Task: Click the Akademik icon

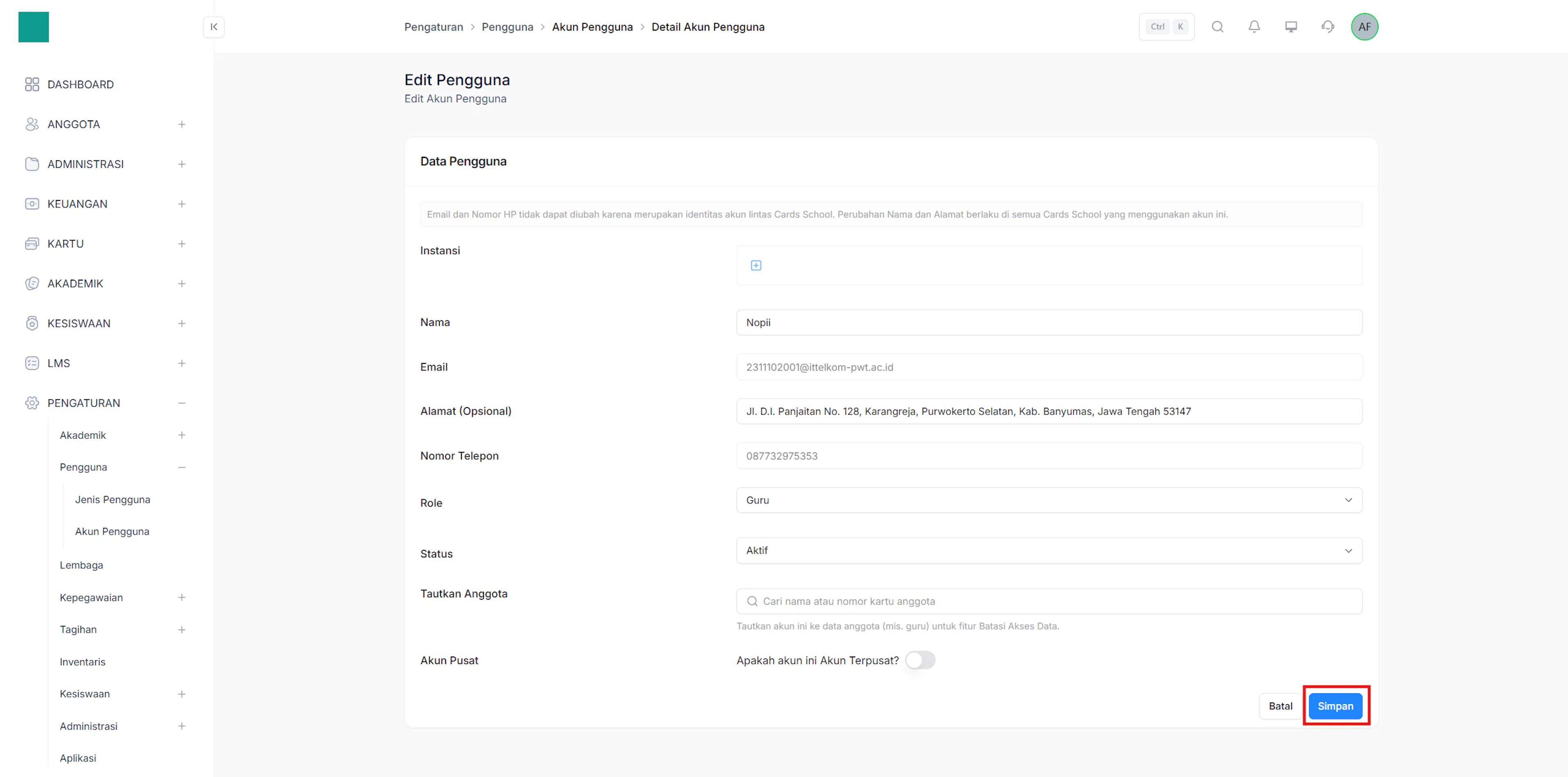Action: 32,283
